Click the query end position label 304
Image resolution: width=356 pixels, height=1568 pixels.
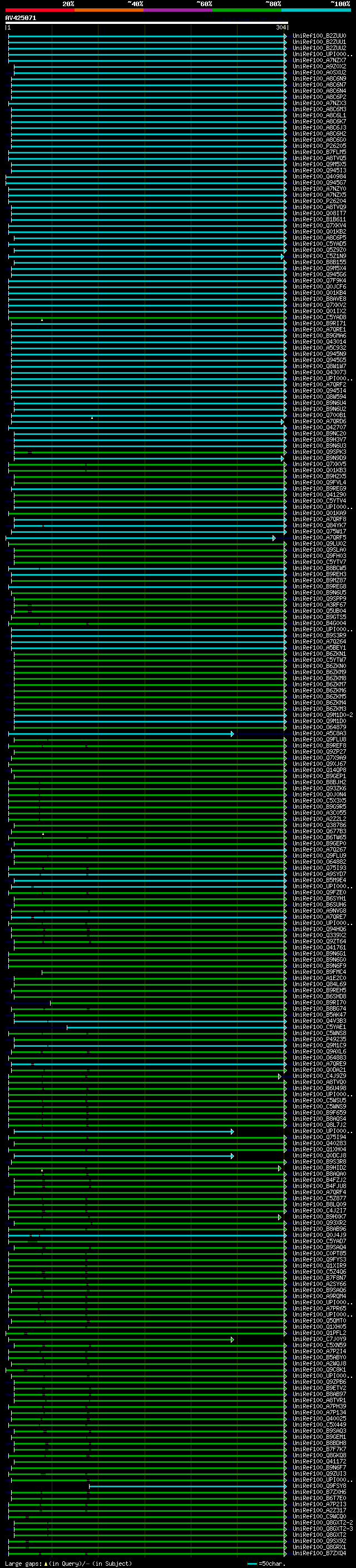[x=280, y=27]
